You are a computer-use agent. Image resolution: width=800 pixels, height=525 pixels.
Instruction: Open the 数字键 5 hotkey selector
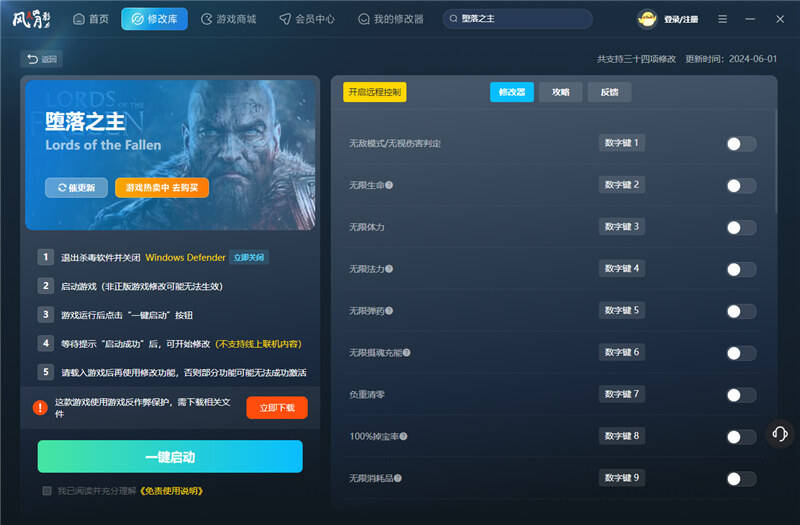622,310
